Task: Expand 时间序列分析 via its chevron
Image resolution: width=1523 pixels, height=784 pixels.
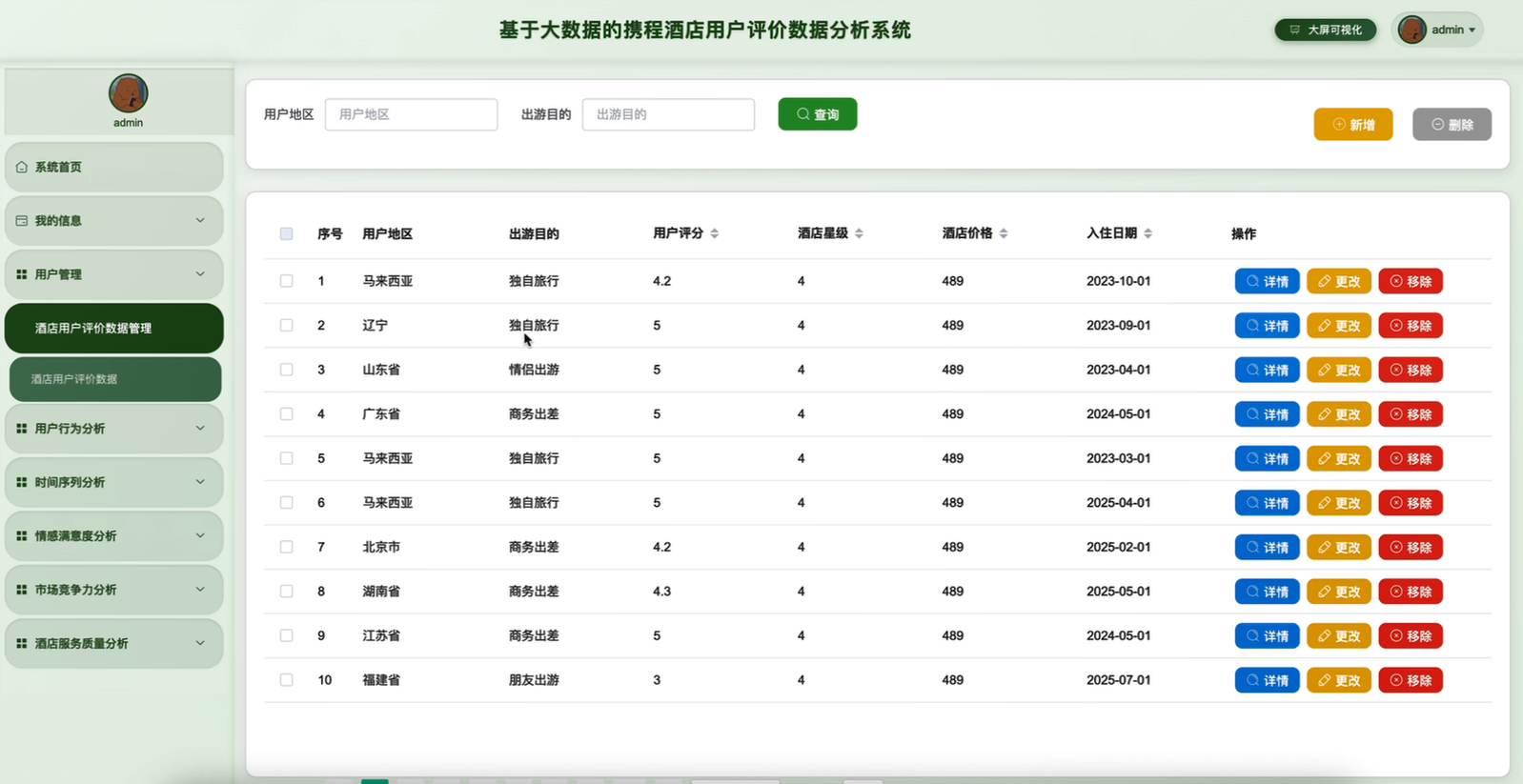Action: (200, 482)
